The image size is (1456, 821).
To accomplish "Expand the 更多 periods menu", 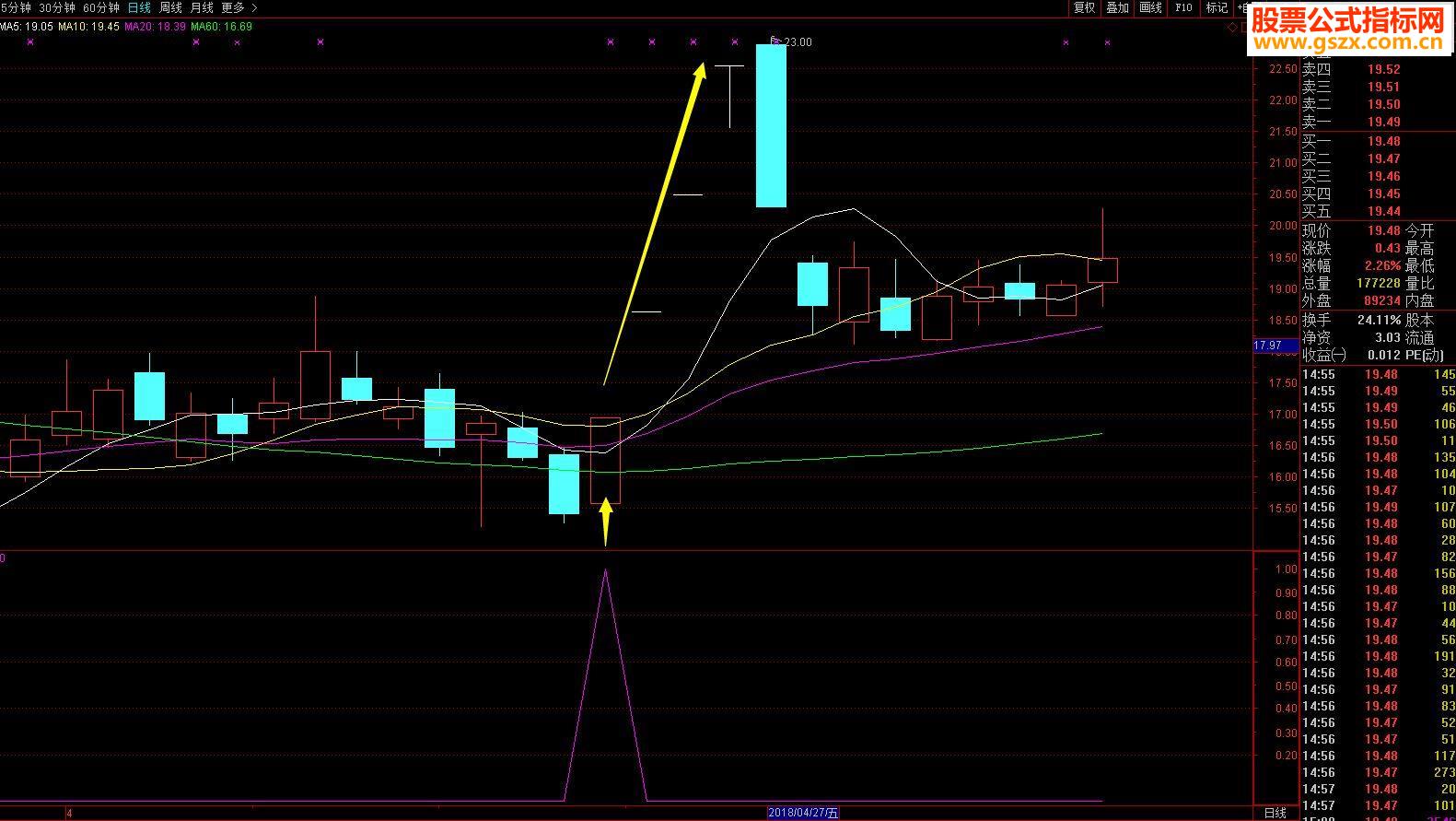I will coord(239,7).
